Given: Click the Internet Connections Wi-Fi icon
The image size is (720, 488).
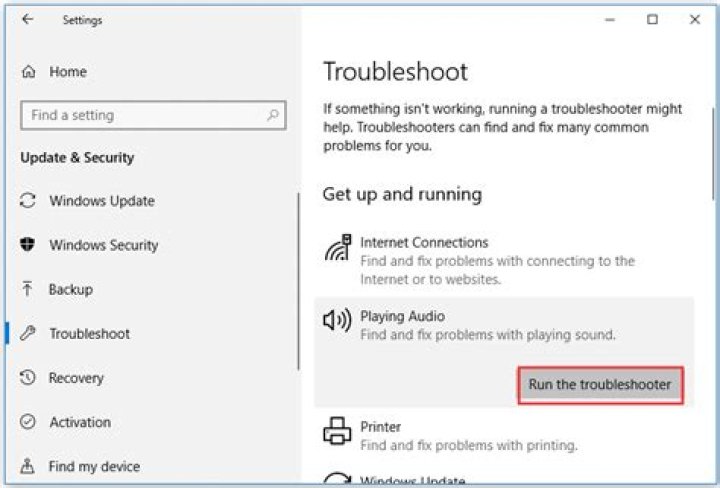Looking at the screenshot, I should click(x=337, y=248).
